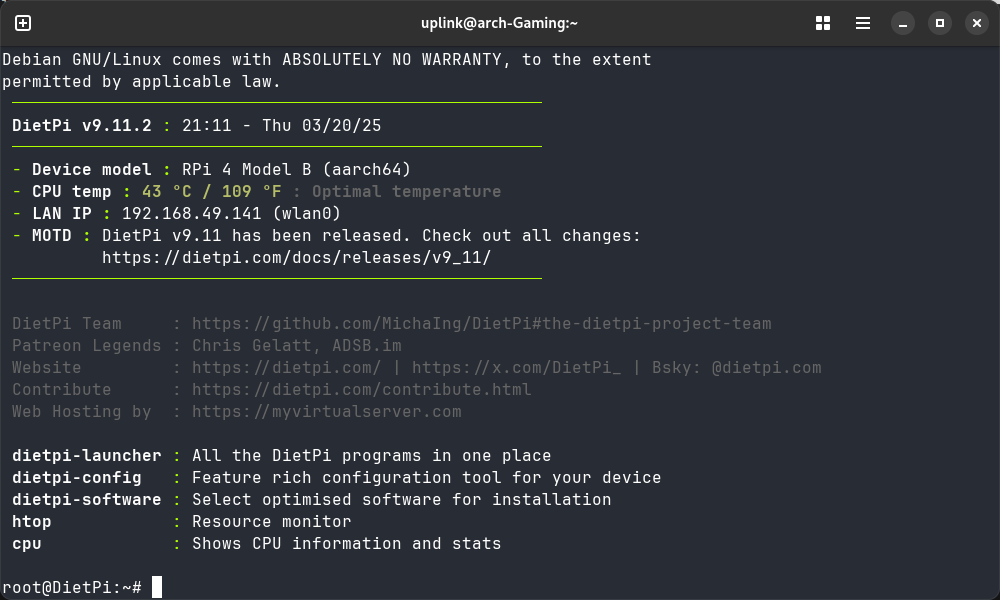Open the DietPi v9_11 release notes URL
Viewport: 1000px width, 600px height.
click(x=296, y=258)
